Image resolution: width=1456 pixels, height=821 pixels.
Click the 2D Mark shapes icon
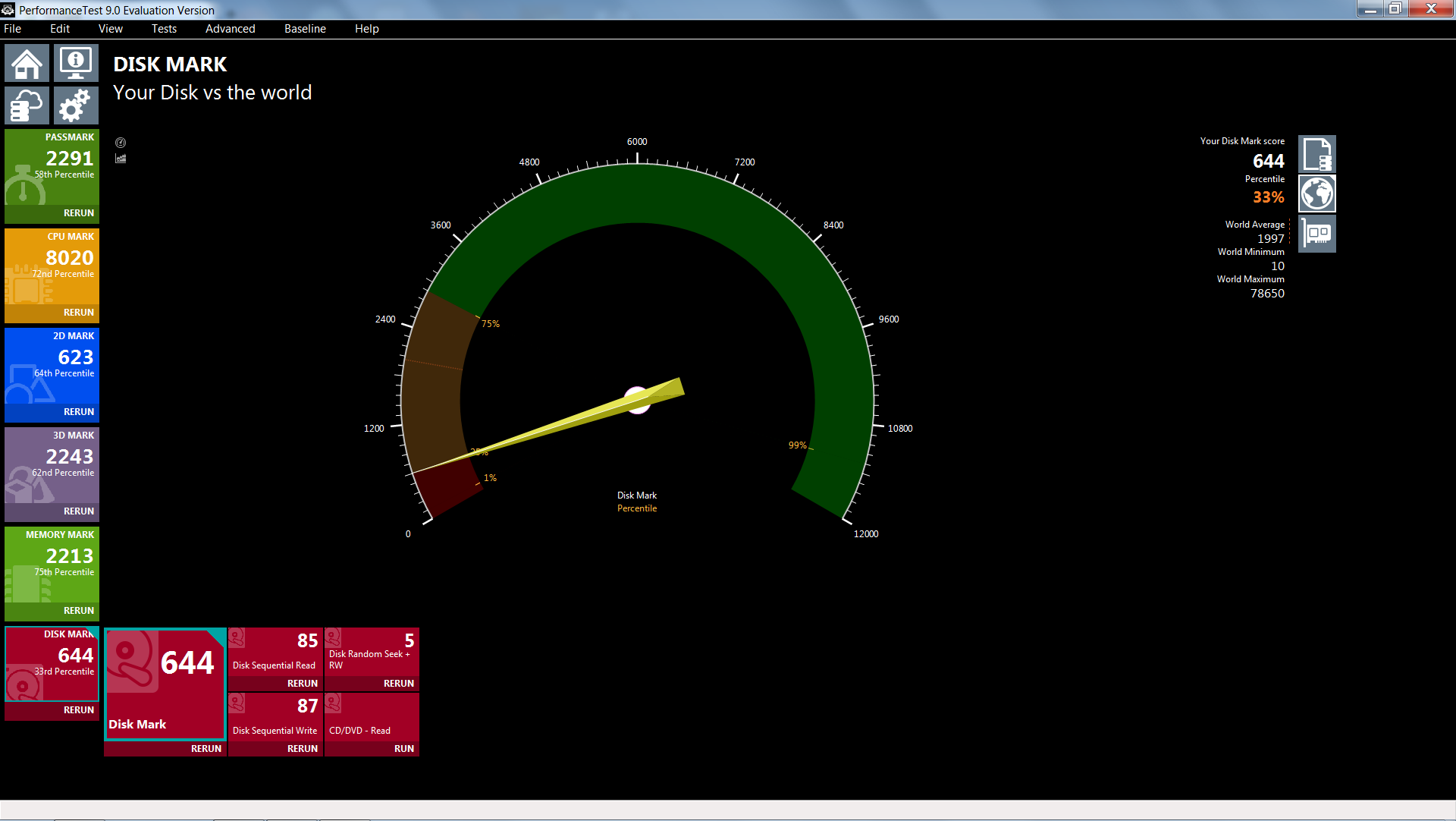point(29,385)
